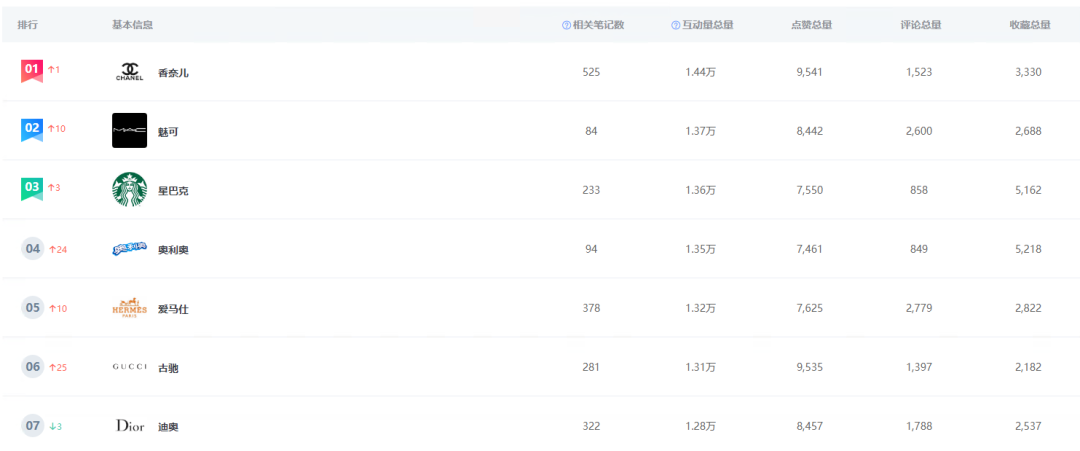Select the interaction value 1.36万

pos(700,190)
